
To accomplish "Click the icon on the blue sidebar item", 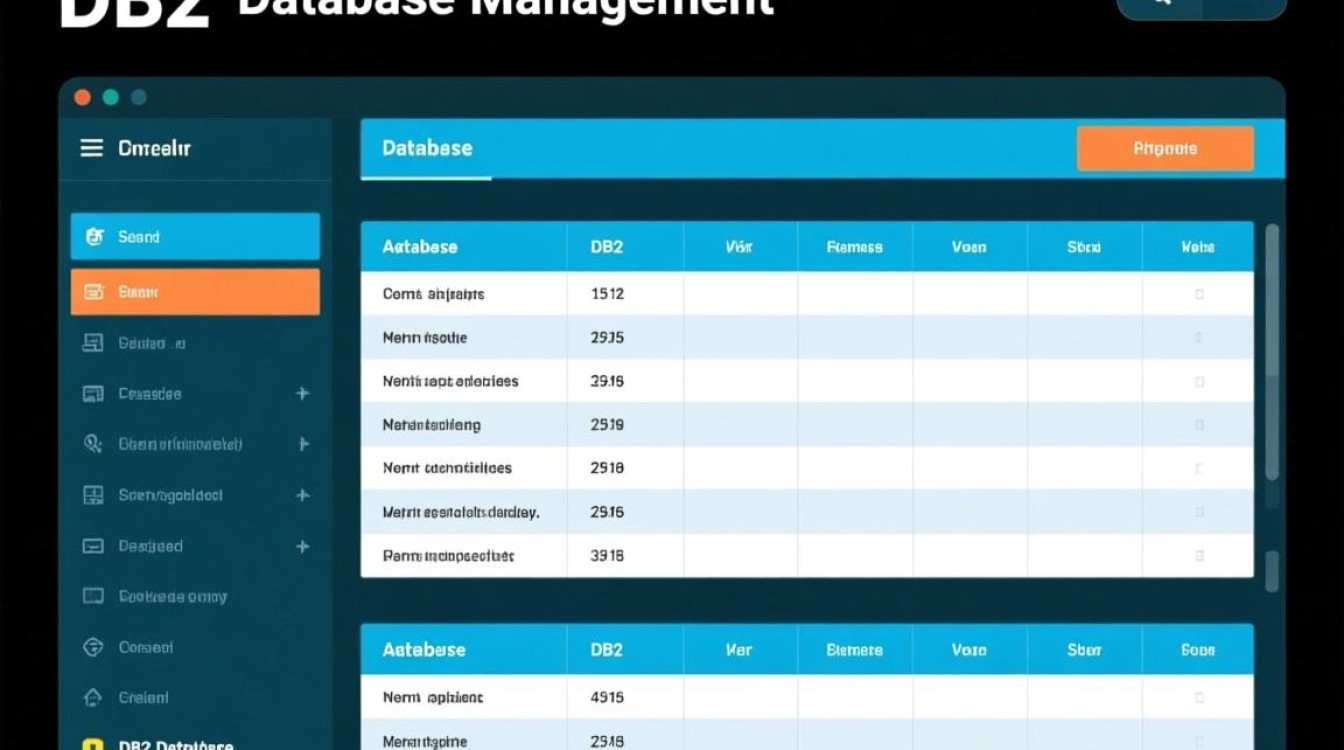I will click(x=95, y=237).
